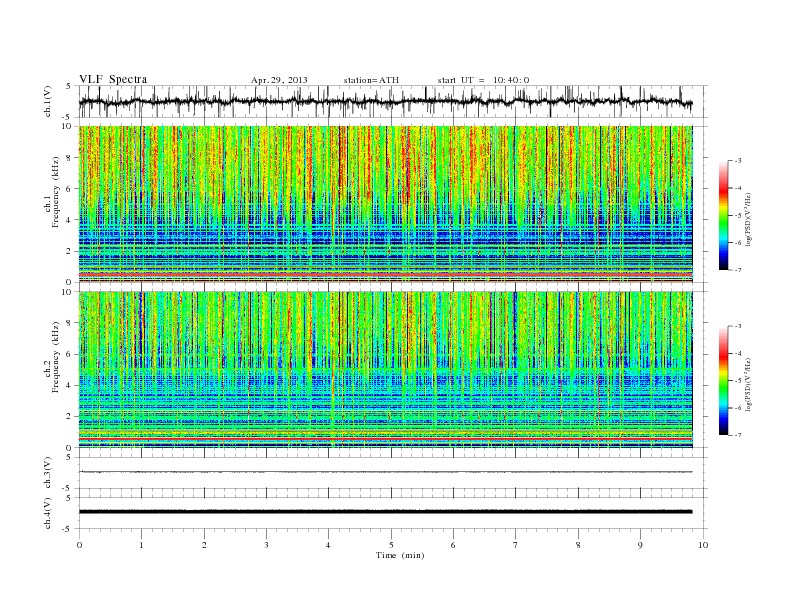This screenshot has height=612, width=792.
Task: Click the "-4" tick of ch.2 colorbar
Action: pyautogui.click(x=738, y=353)
